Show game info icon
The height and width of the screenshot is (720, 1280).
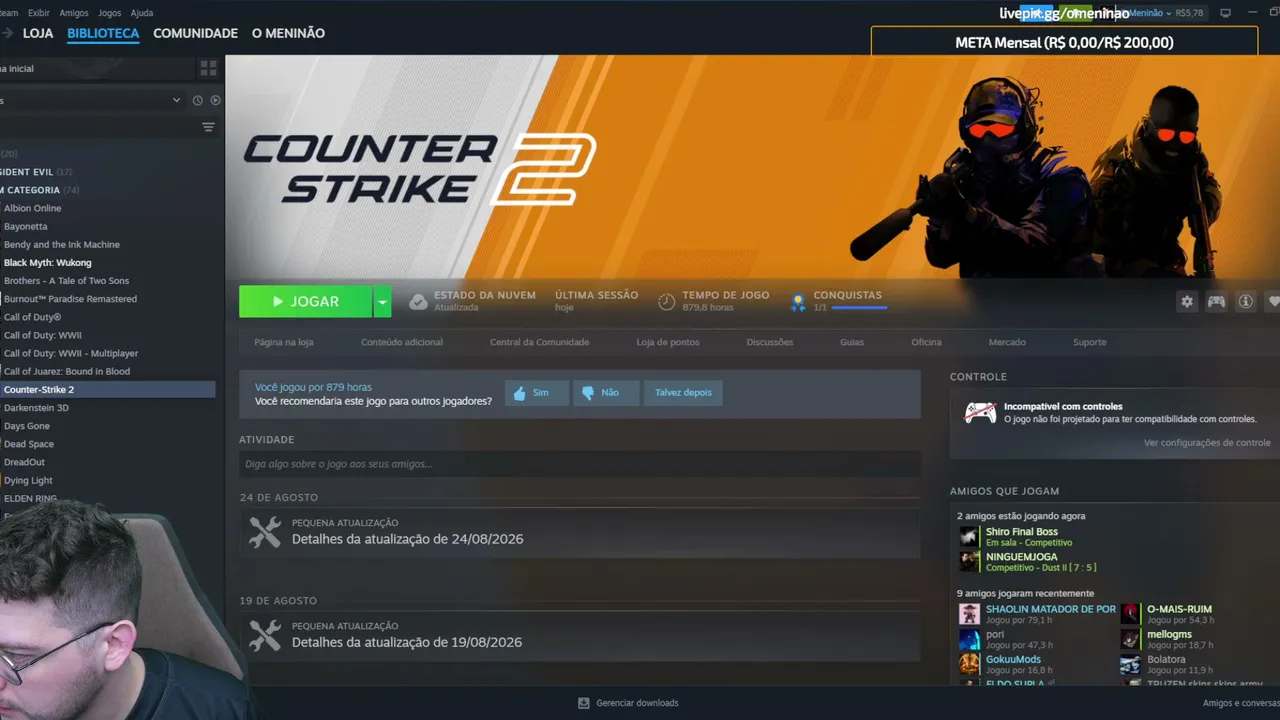[x=1245, y=301]
